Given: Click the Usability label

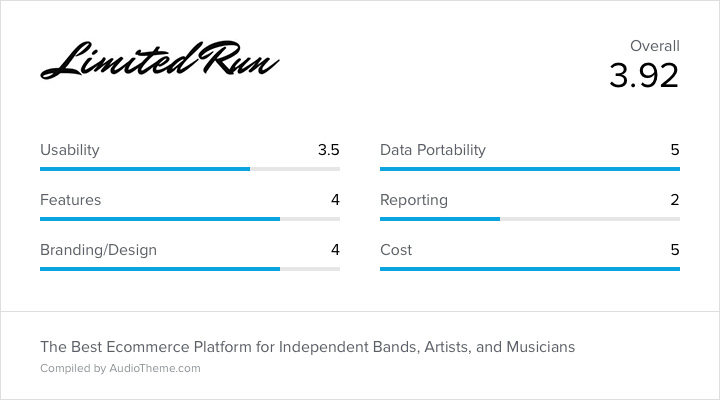Looking at the screenshot, I should click(x=70, y=150).
